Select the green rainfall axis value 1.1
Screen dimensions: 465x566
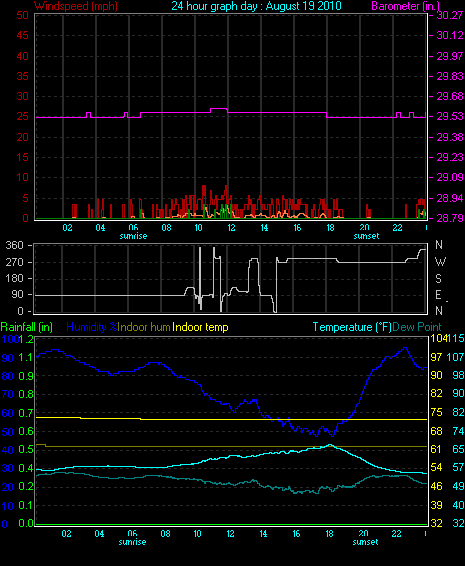(26, 357)
